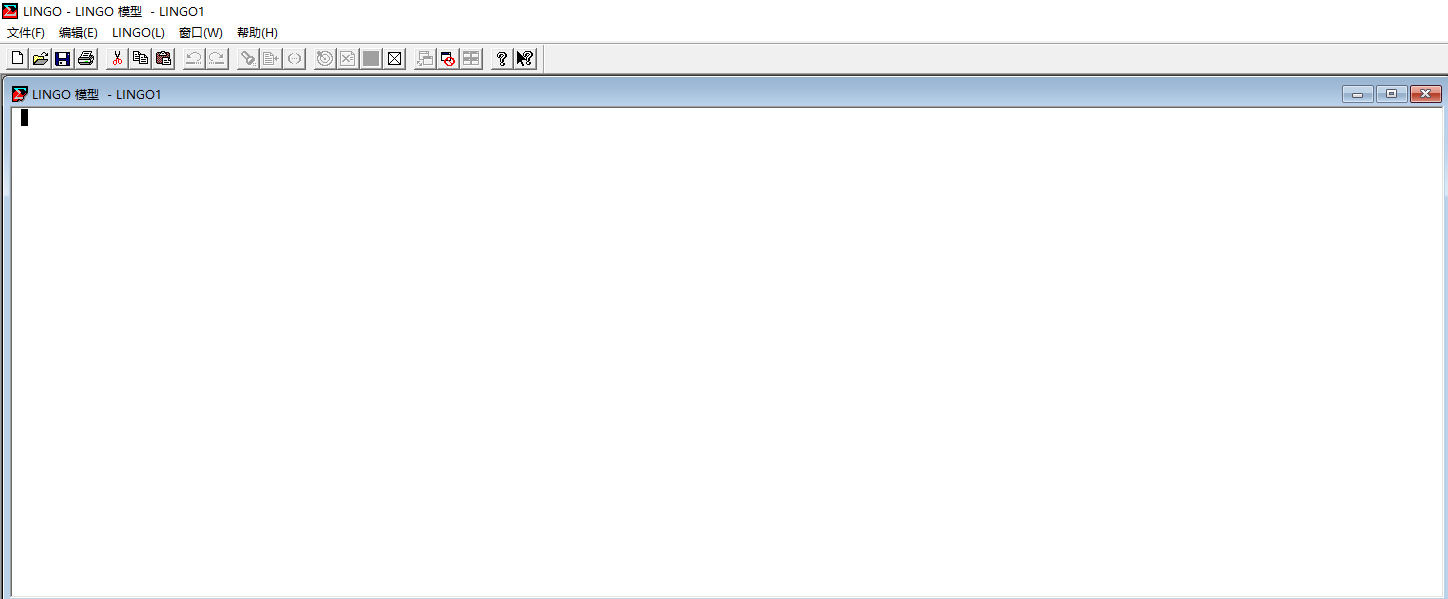1448x599 pixels.
Task: Print the model with the printer icon
Action: 86,59
